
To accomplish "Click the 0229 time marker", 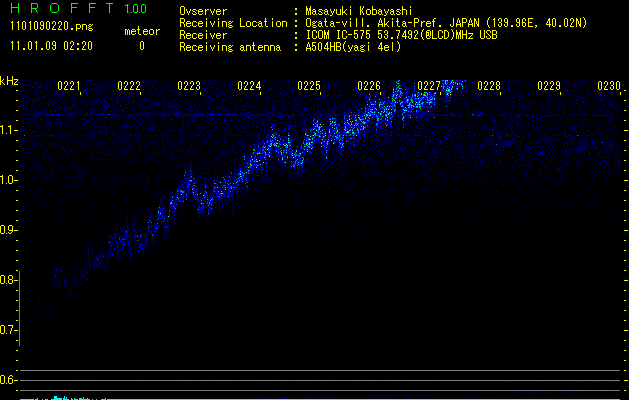I will (549, 86).
